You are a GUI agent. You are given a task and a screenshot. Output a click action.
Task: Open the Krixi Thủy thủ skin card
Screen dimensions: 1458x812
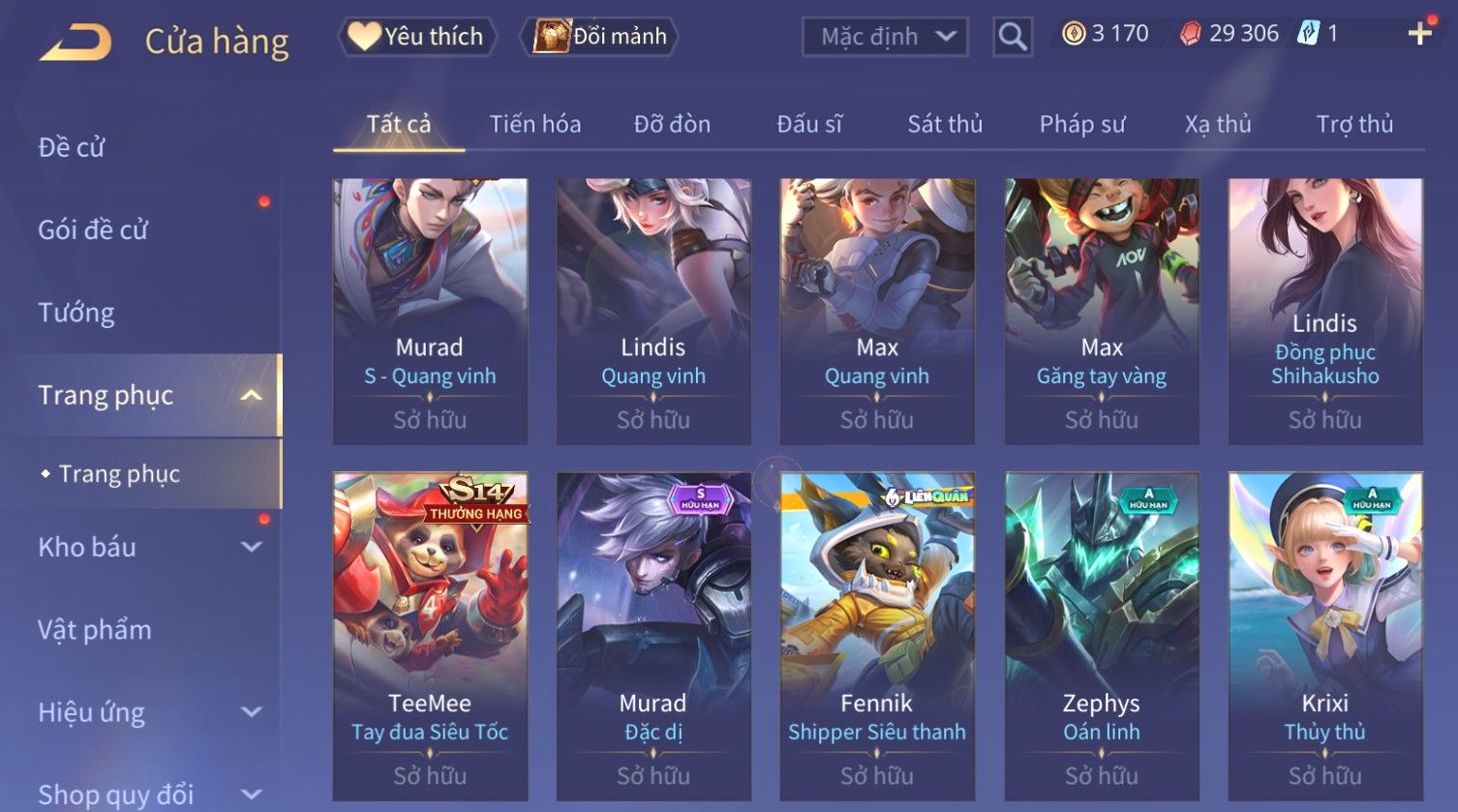(x=1325, y=636)
